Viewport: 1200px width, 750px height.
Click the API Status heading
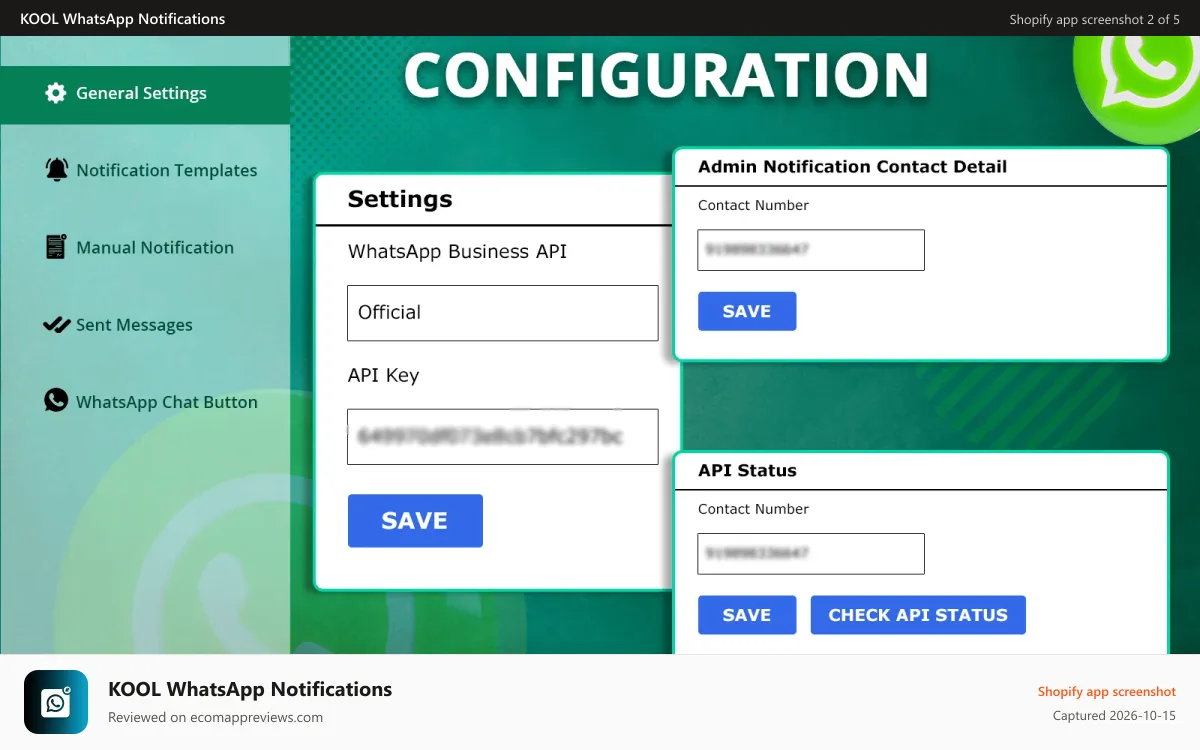pyautogui.click(x=747, y=470)
